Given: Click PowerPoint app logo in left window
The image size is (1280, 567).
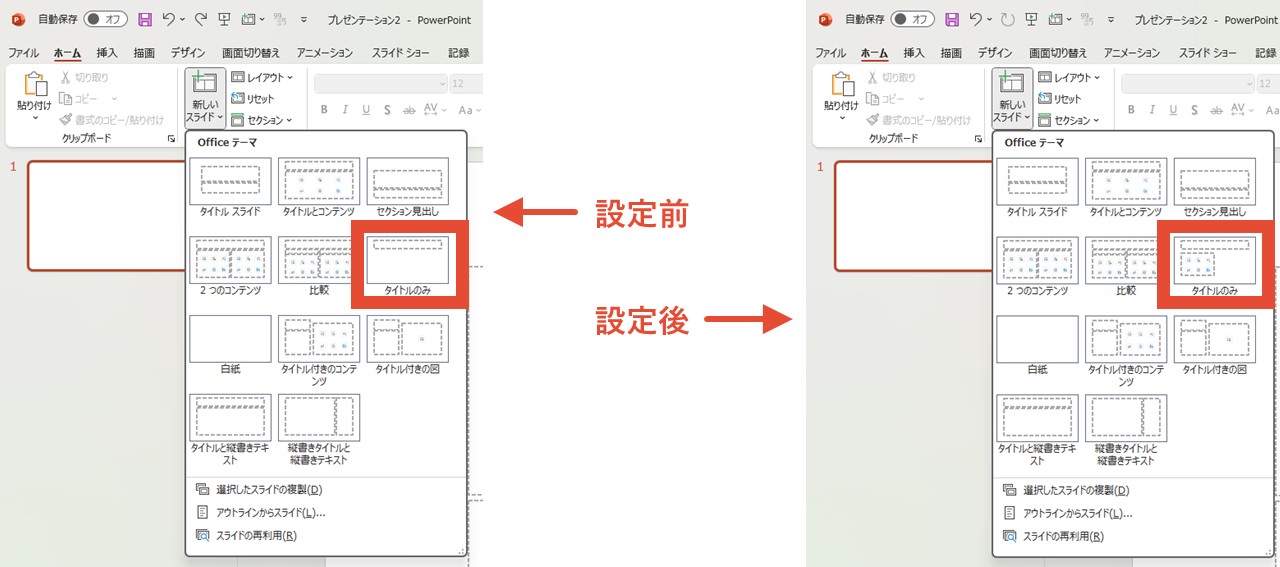Looking at the screenshot, I should [x=17, y=19].
